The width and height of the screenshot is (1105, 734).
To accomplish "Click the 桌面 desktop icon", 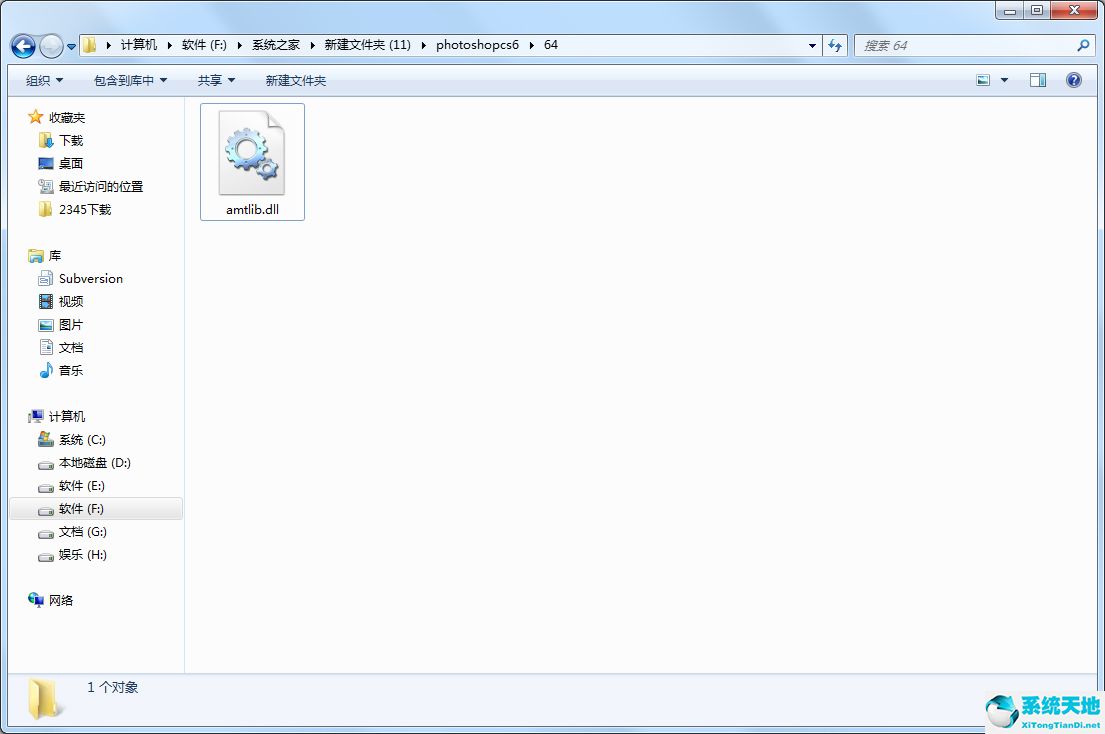I will [x=46, y=163].
